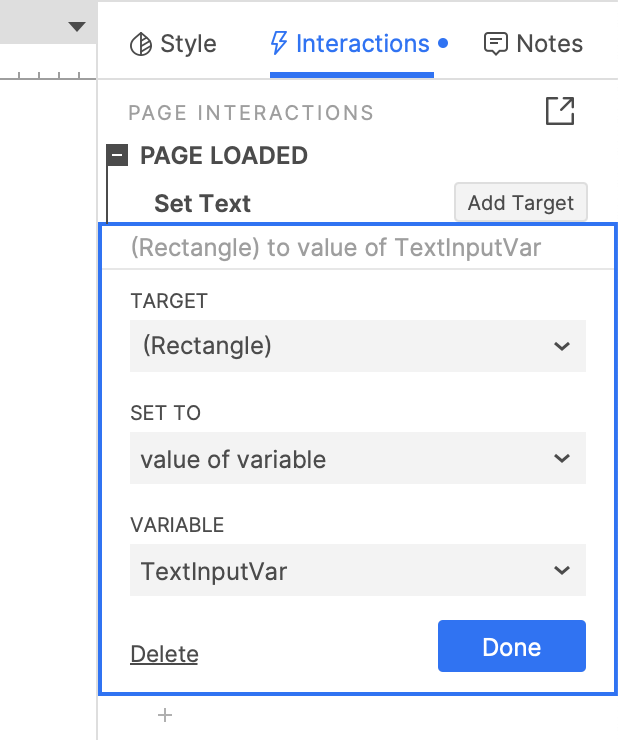Screen dimensions: 618x740
Task: Click the Delete link
Action: tap(164, 654)
